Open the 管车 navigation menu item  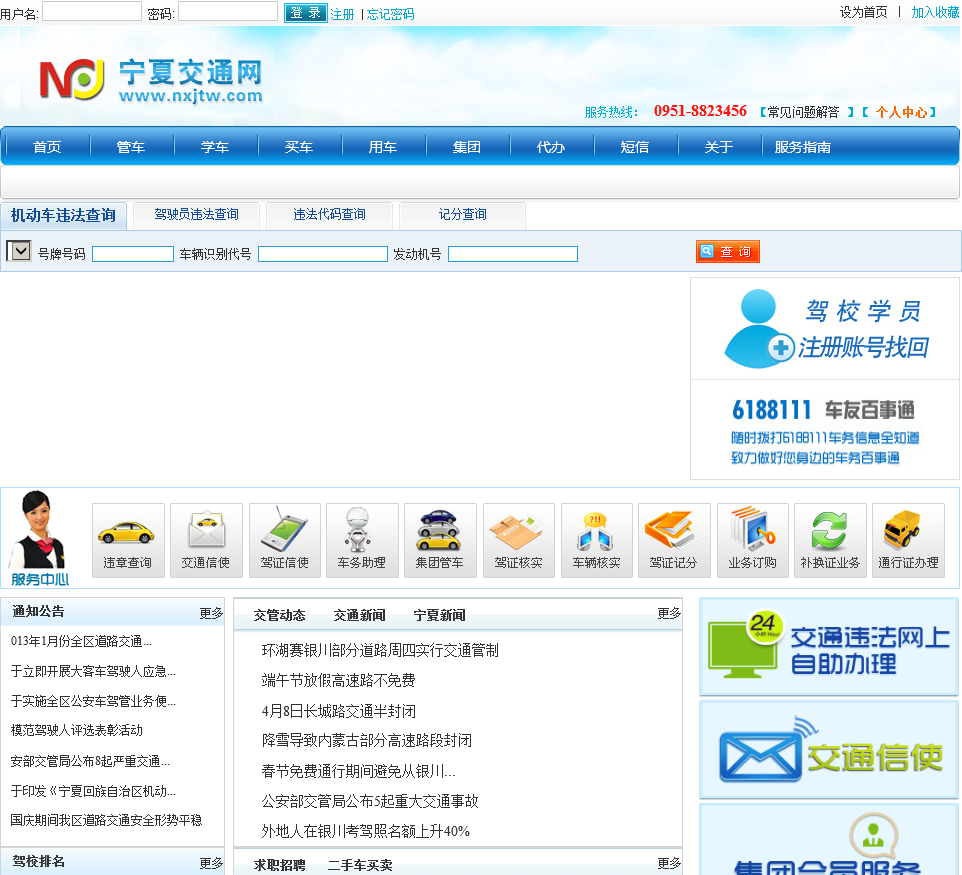(131, 147)
